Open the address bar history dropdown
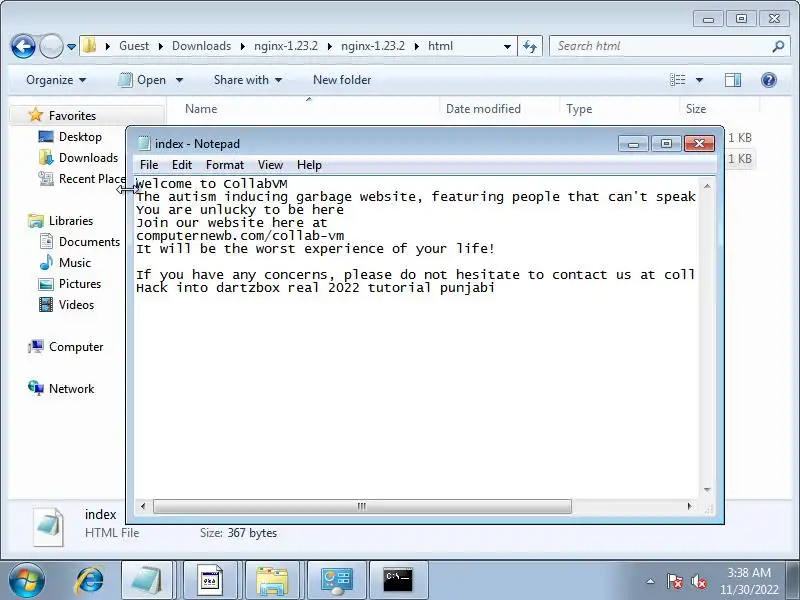Screen dimensions: 800x600 [507, 46]
